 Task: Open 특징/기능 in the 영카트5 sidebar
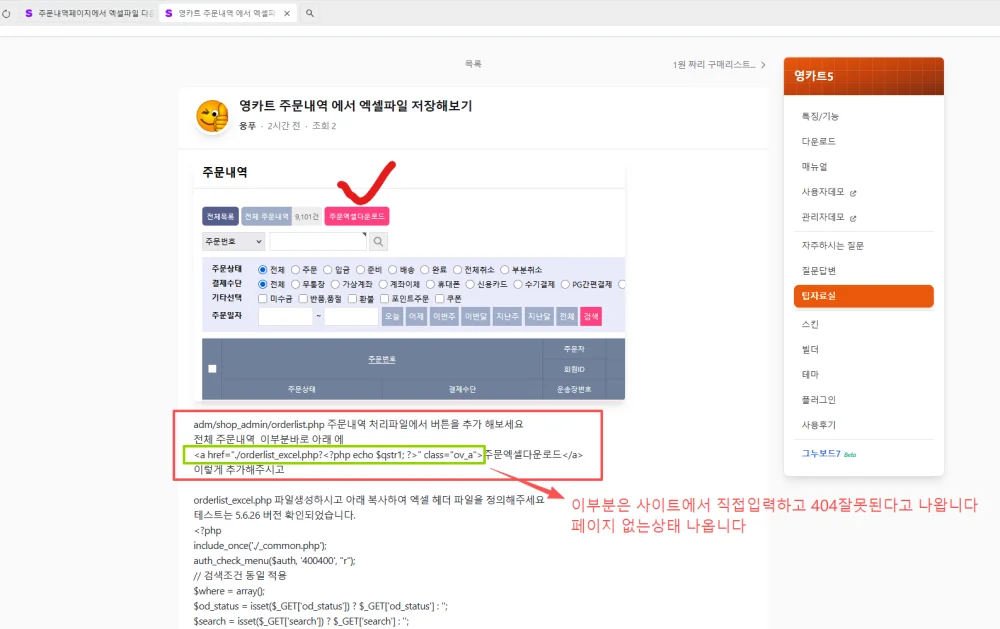[820, 116]
